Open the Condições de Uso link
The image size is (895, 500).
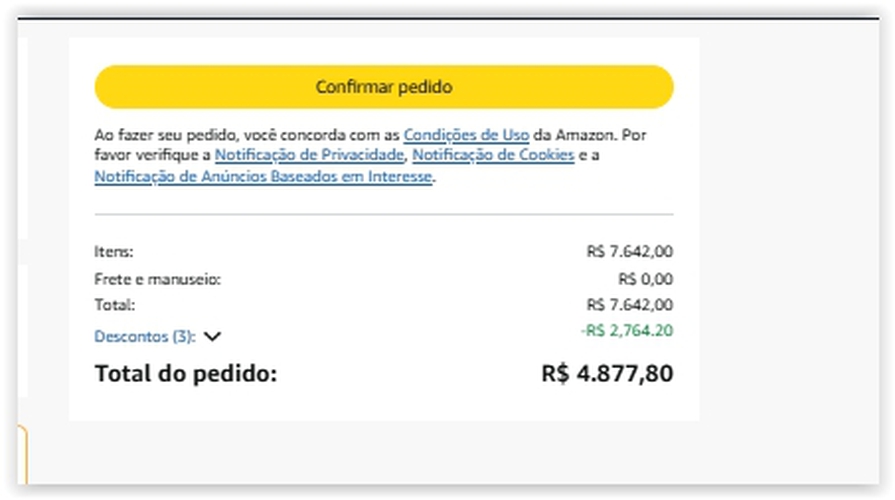coord(466,134)
